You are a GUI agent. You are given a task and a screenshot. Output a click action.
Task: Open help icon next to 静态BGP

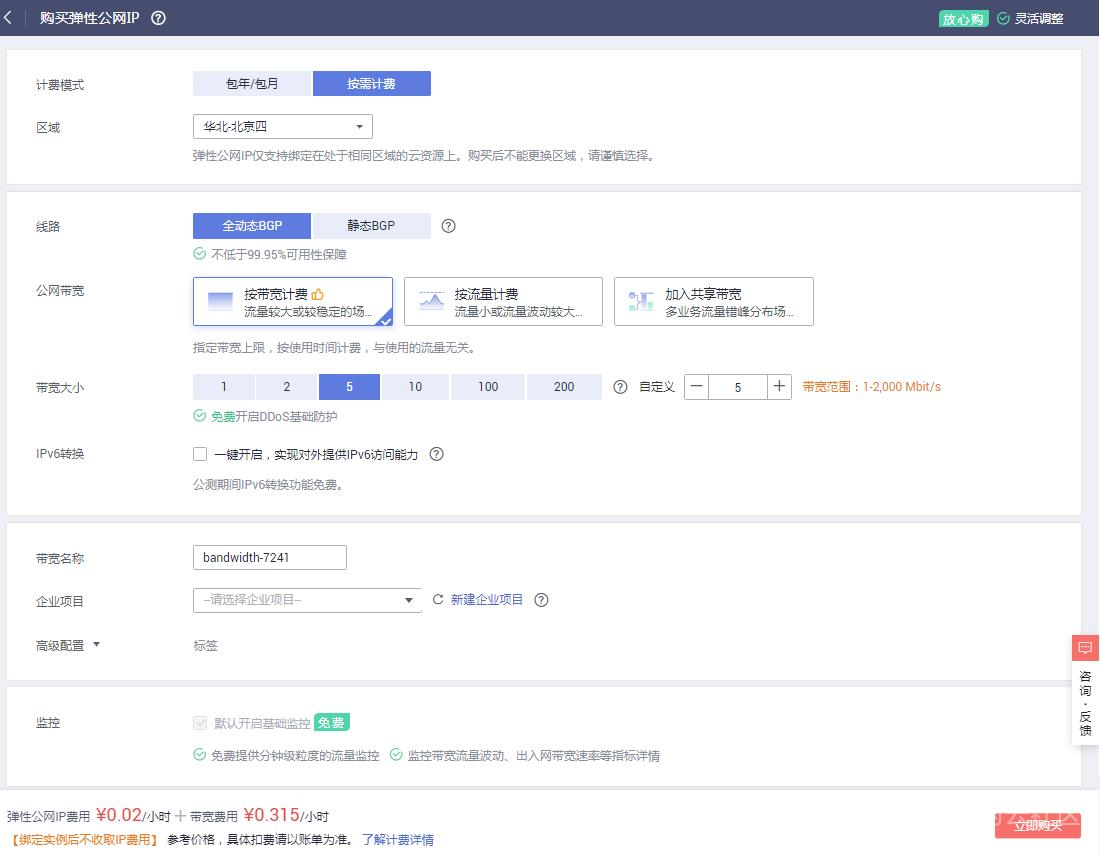point(448,226)
